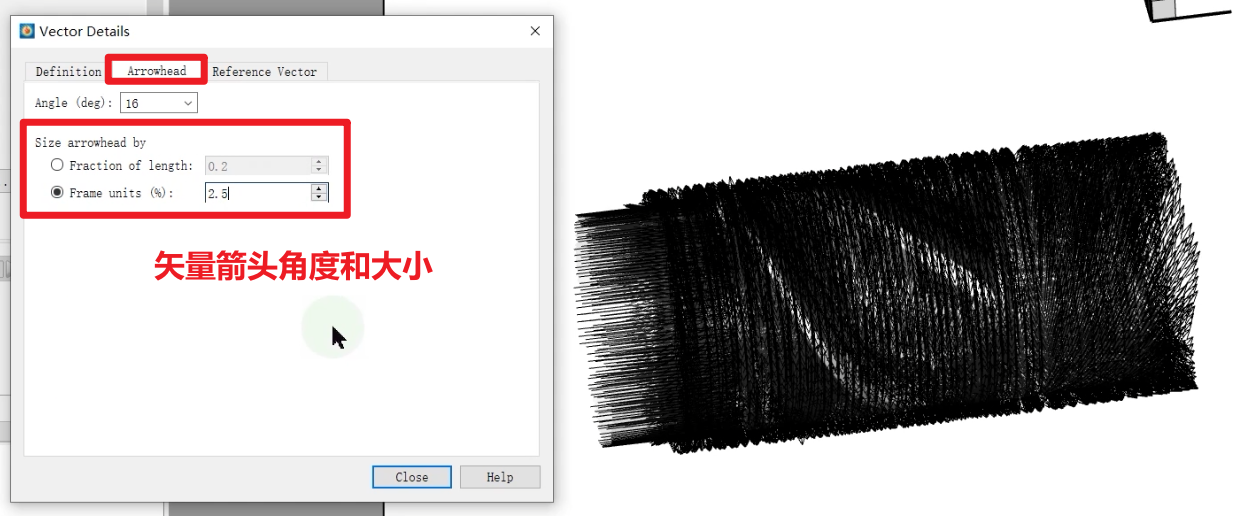Click the Close button in the dialog
1233x516 pixels.
tap(412, 477)
